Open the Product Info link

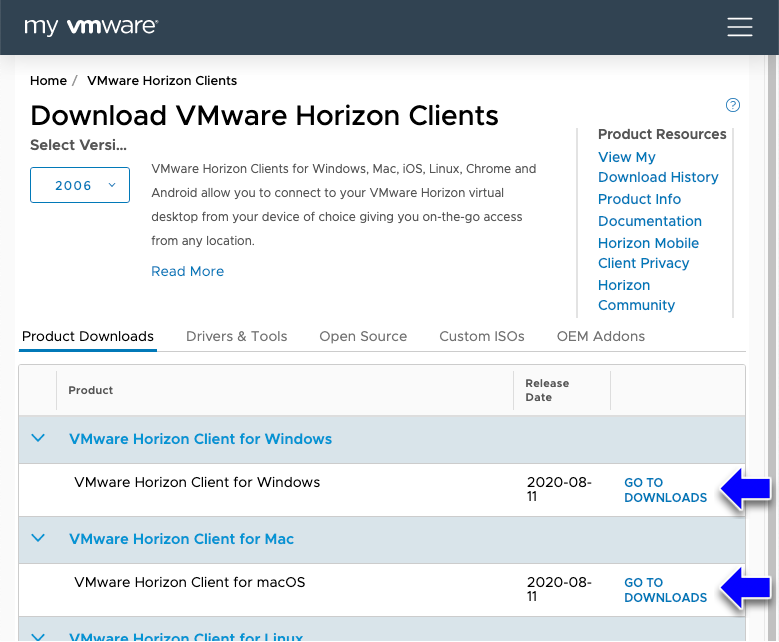tap(639, 199)
